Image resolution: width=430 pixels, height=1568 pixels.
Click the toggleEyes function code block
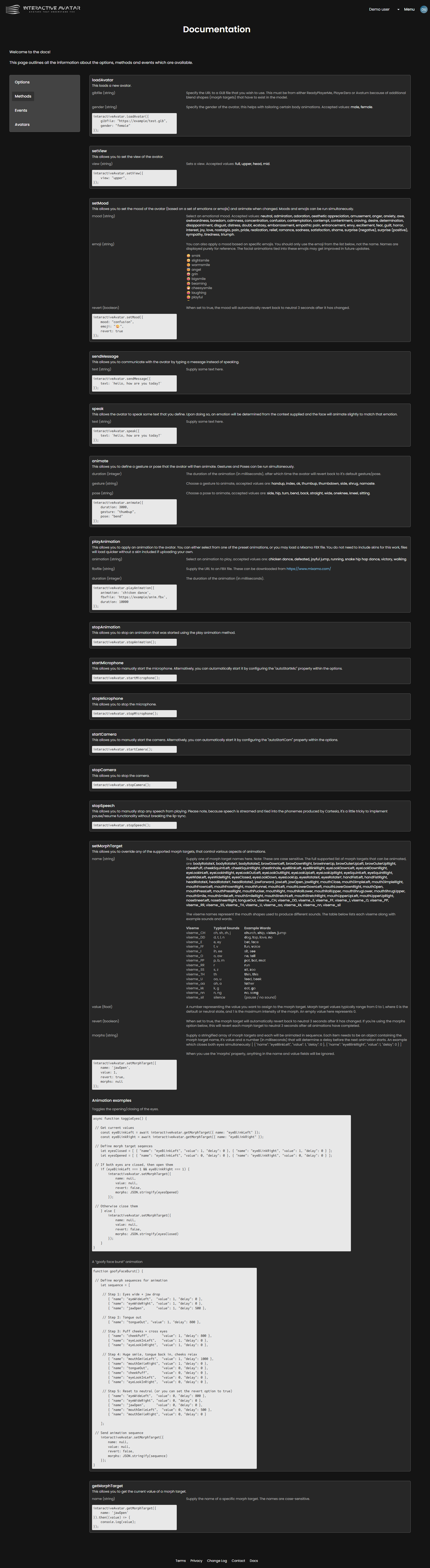pos(221,1183)
